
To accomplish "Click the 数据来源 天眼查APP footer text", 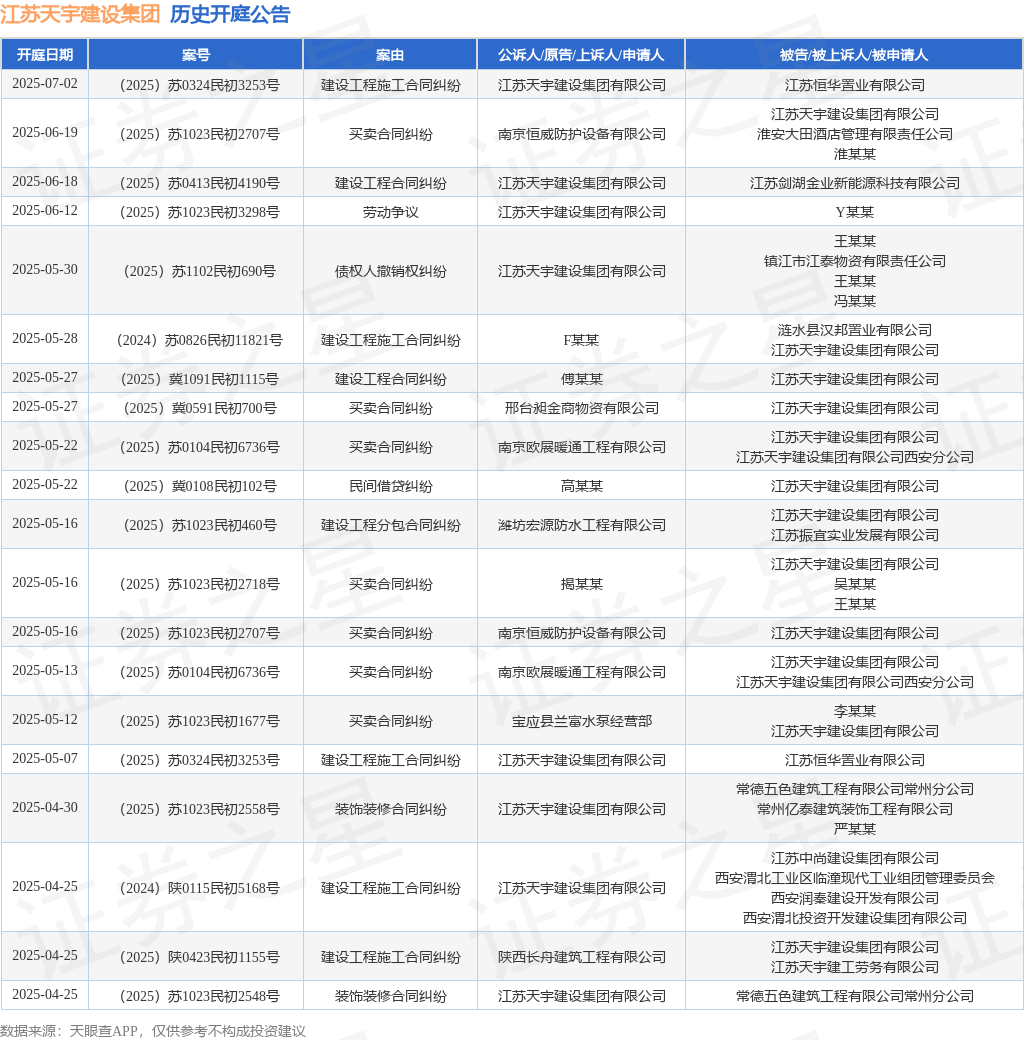I will click(x=153, y=1031).
